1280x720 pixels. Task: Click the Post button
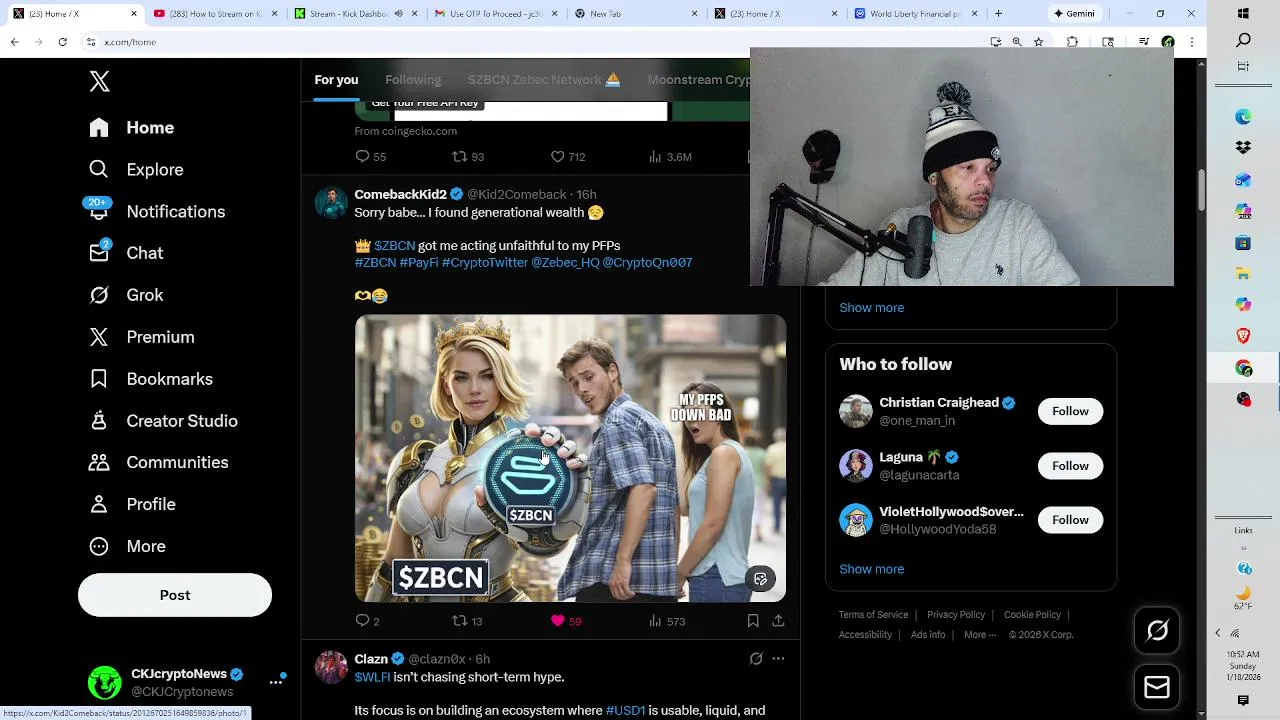175,595
